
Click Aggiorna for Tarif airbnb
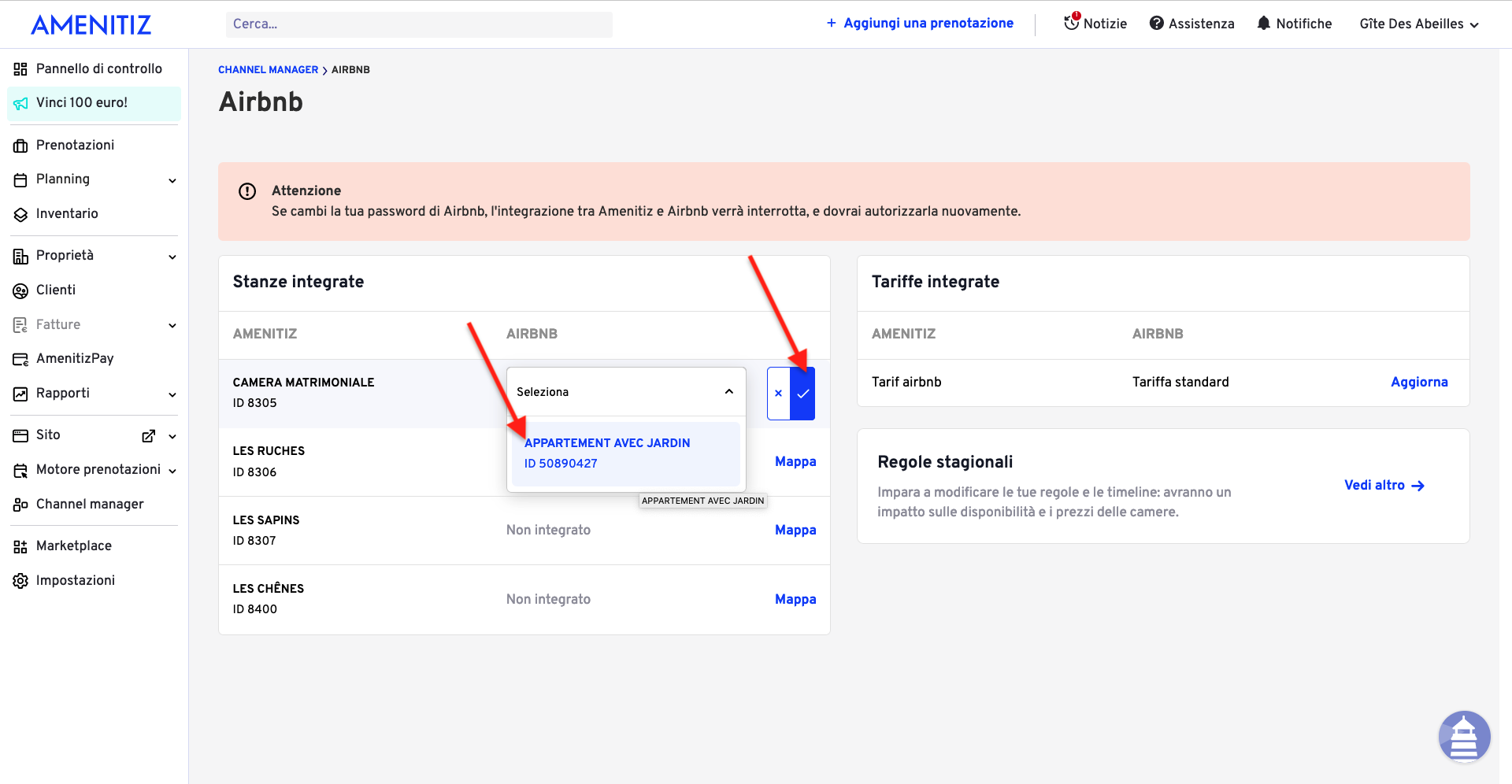1419,382
